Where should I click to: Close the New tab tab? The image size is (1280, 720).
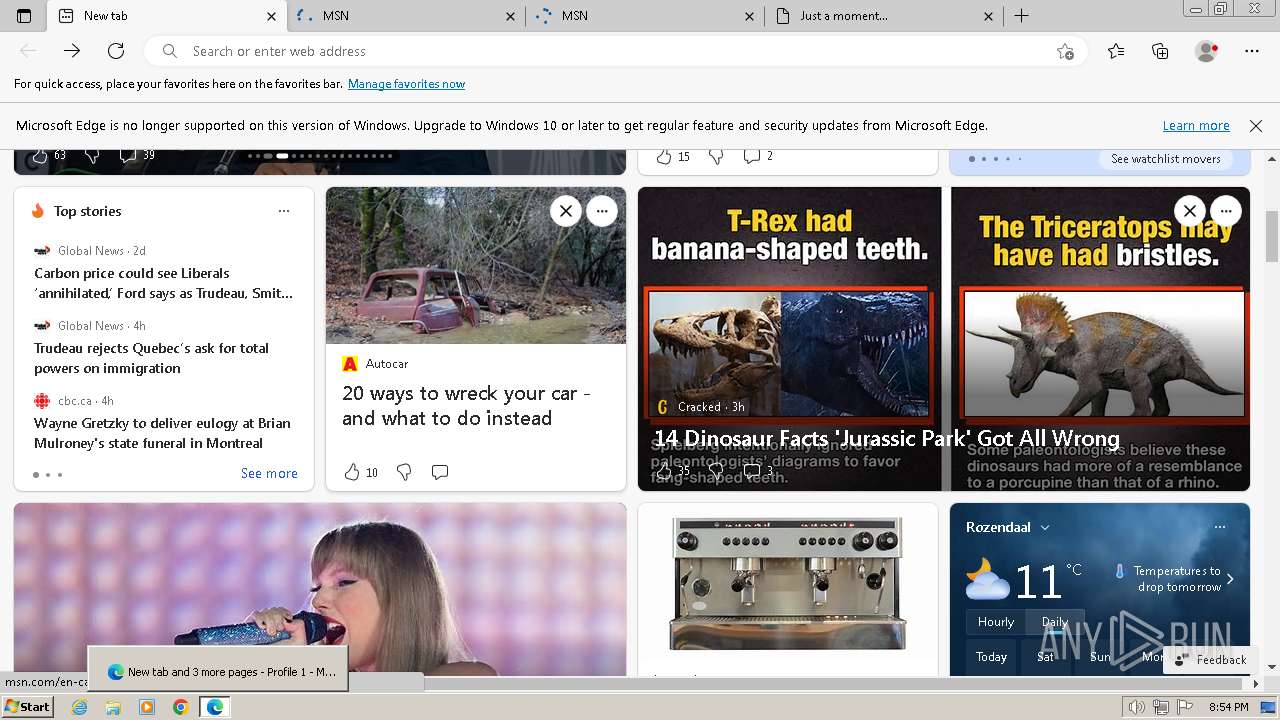pyautogui.click(x=271, y=16)
